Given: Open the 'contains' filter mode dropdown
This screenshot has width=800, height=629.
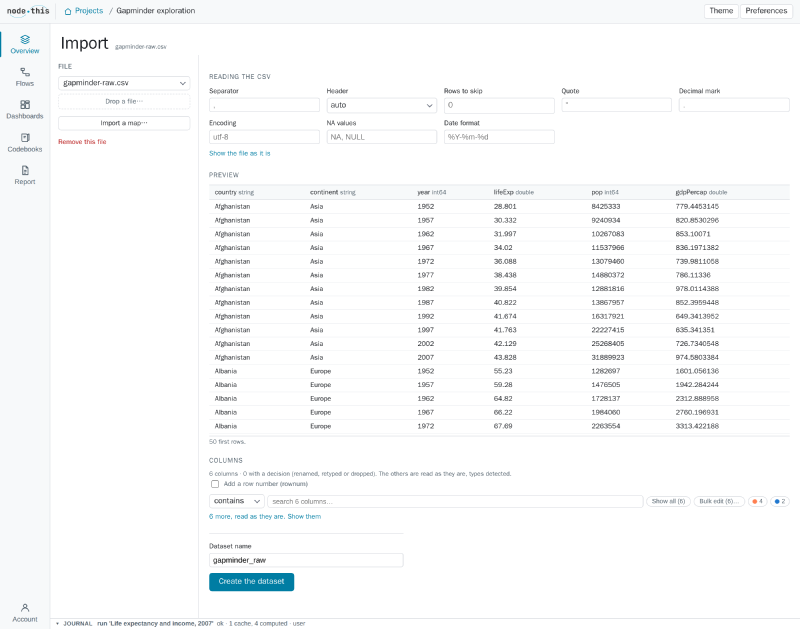Looking at the screenshot, I should click(x=237, y=501).
